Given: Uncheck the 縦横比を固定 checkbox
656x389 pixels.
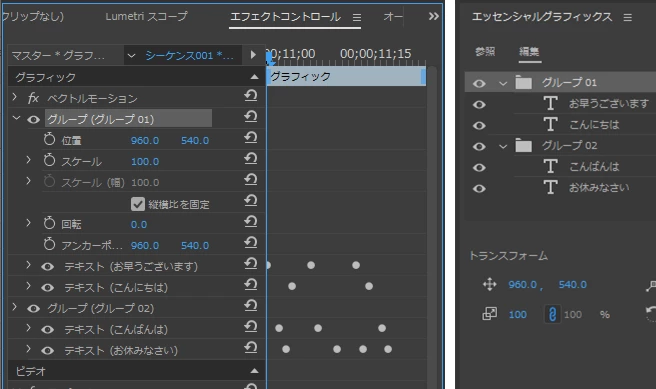Looking at the screenshot, I should 138,204.
